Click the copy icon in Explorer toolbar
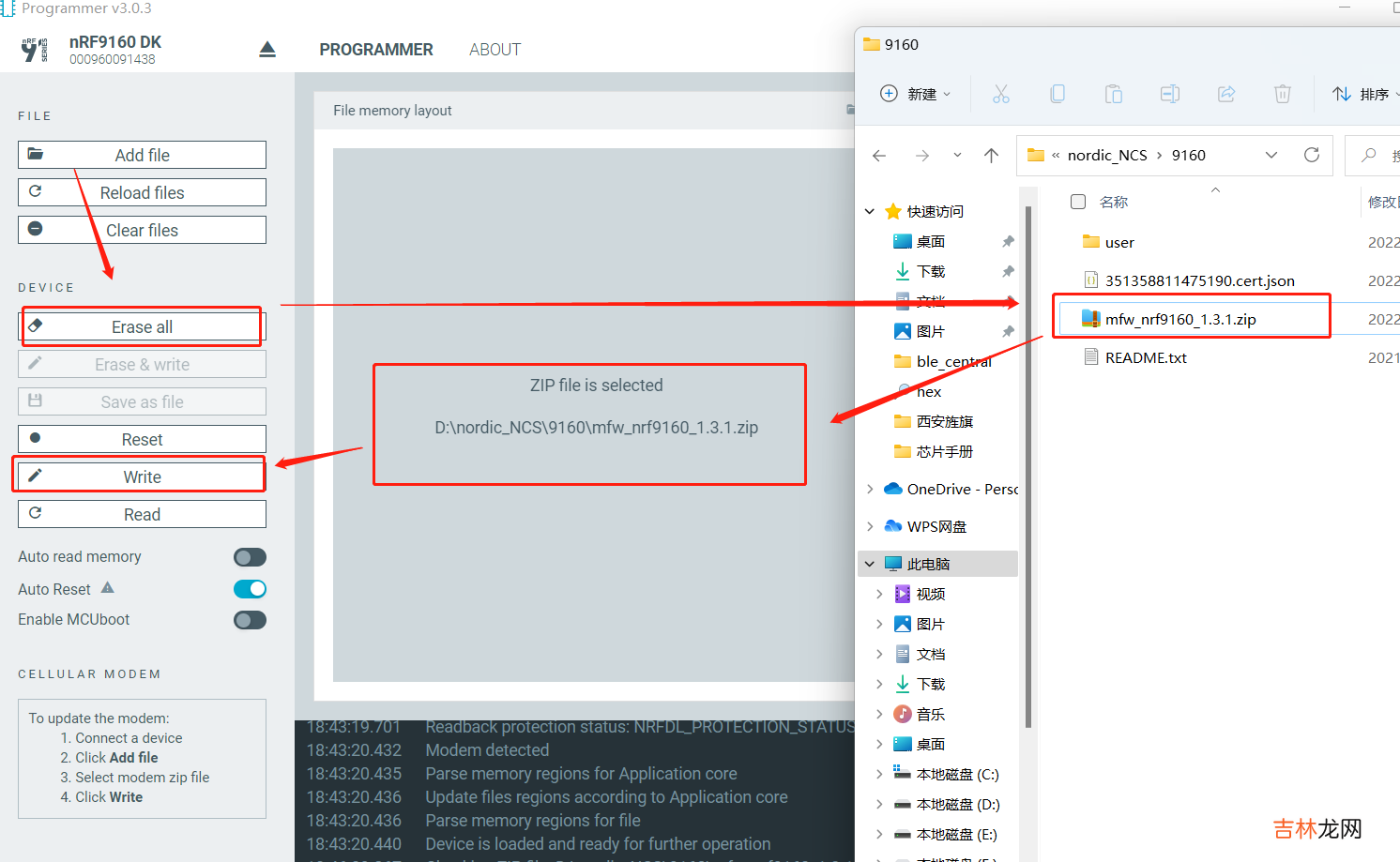Screen dimensions: 1400x862 pyautogui.click(x=1058, y=94)
